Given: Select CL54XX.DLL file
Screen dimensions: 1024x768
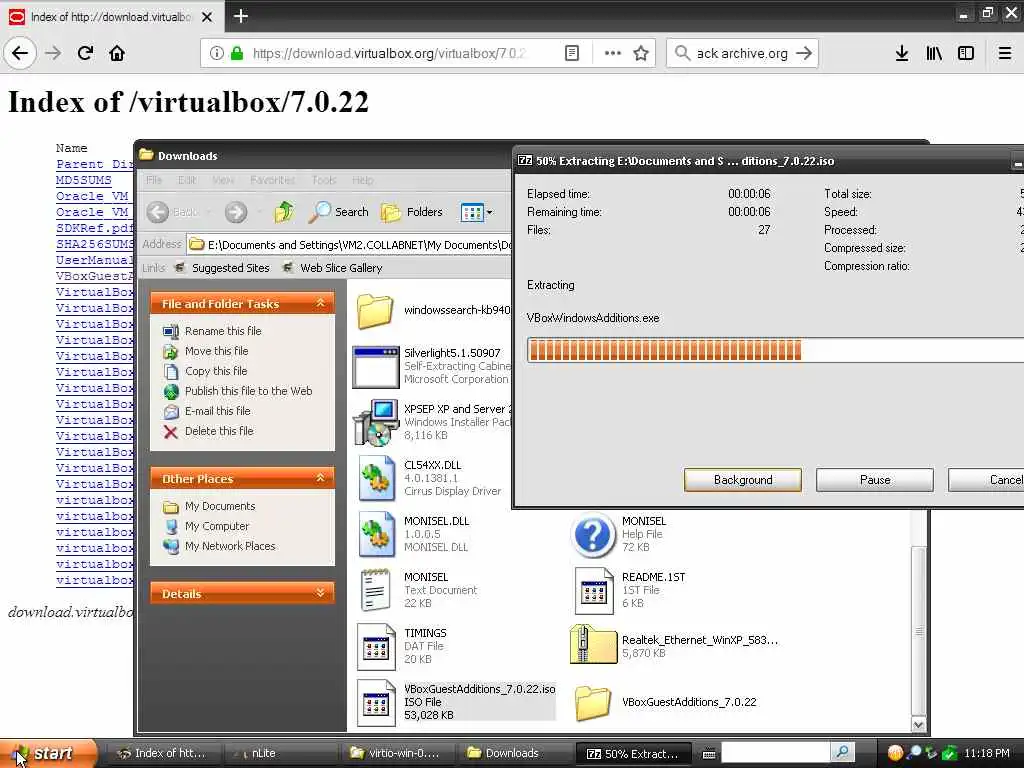Looking at the screenshot, I should pos(430,478).
